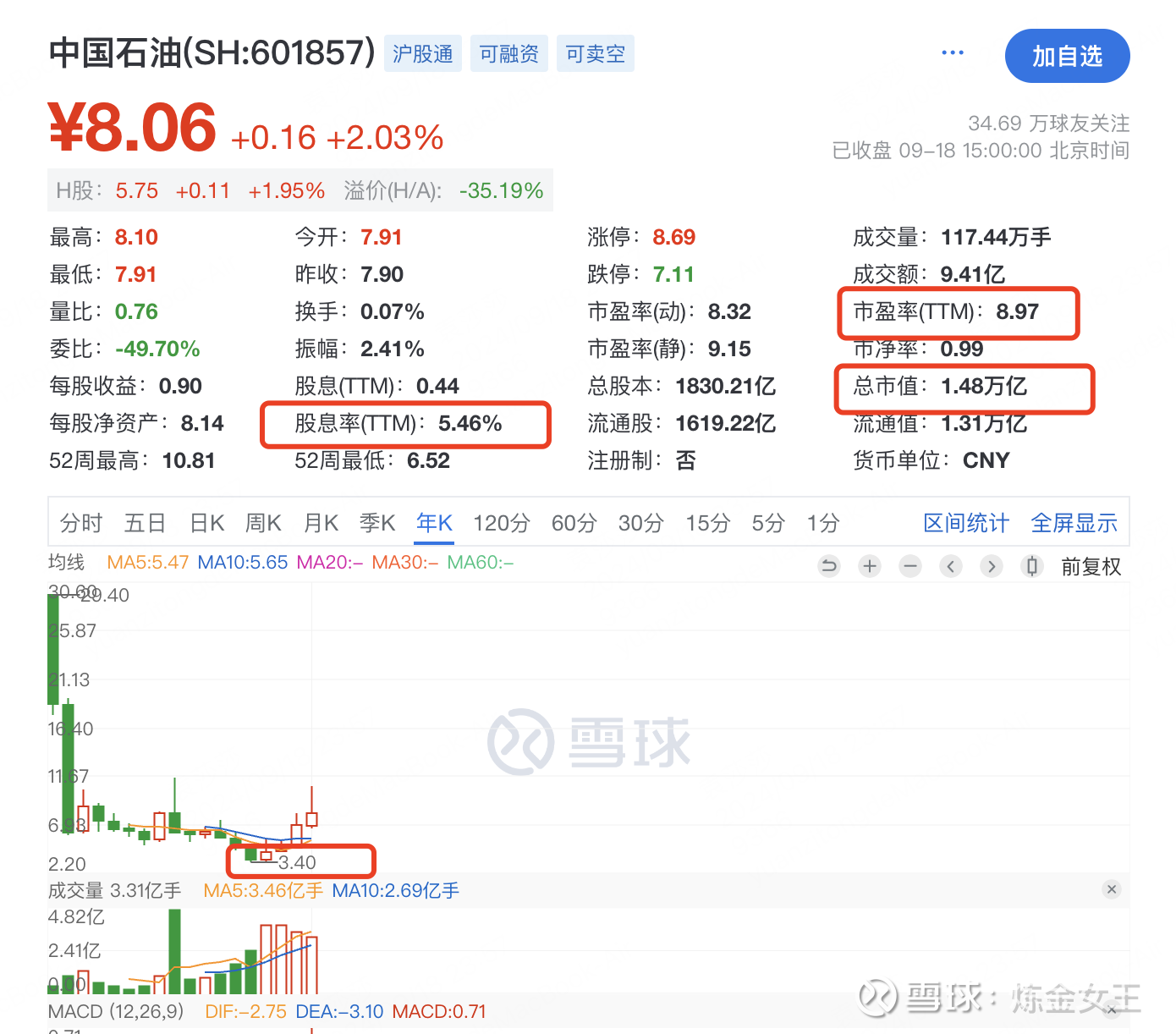The height and width of the screenshot is (1034, 1176).
Task: Click the 涨停 value 8.69
Action: tap(674, 237)
